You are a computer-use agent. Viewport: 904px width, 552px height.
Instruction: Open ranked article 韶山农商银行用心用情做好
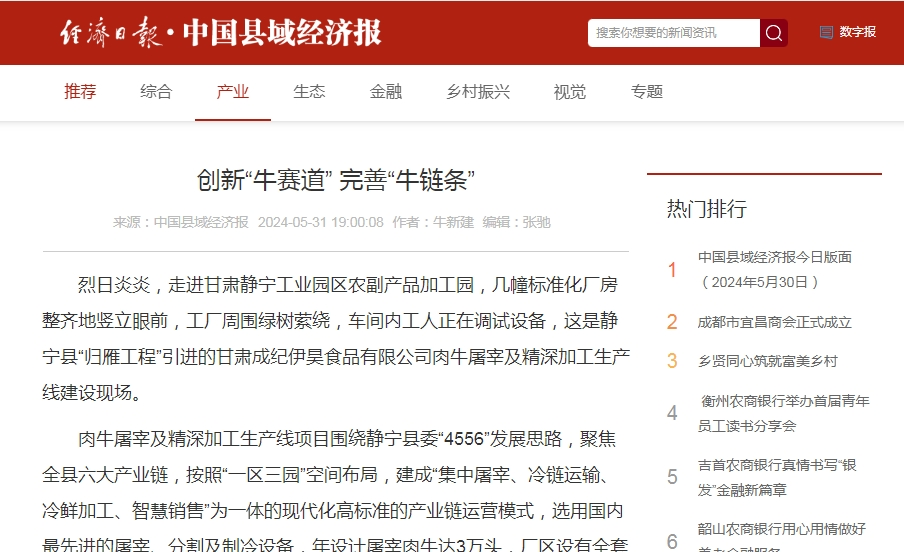782,535
